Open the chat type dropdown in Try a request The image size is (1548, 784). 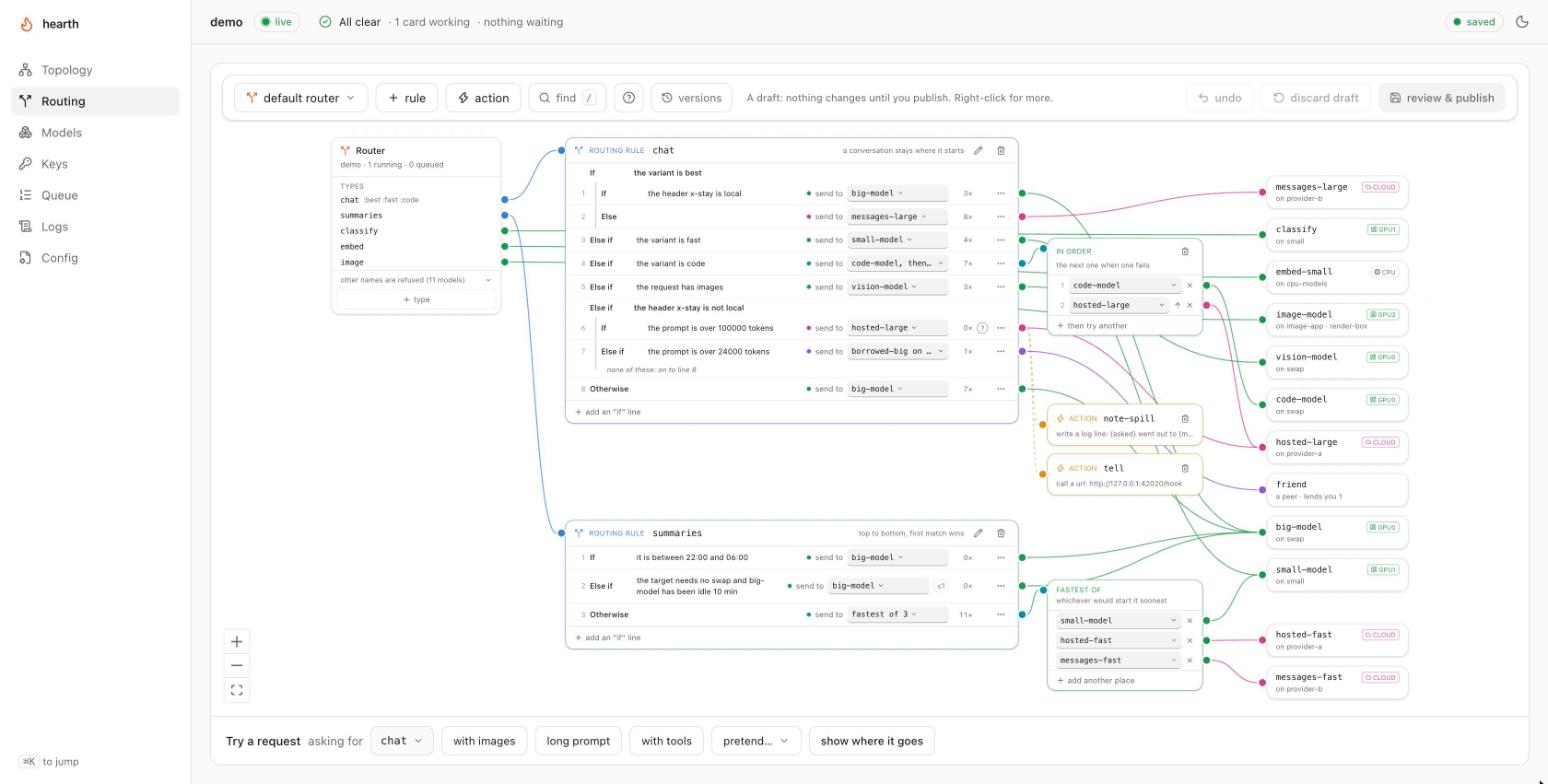[401, 741]
